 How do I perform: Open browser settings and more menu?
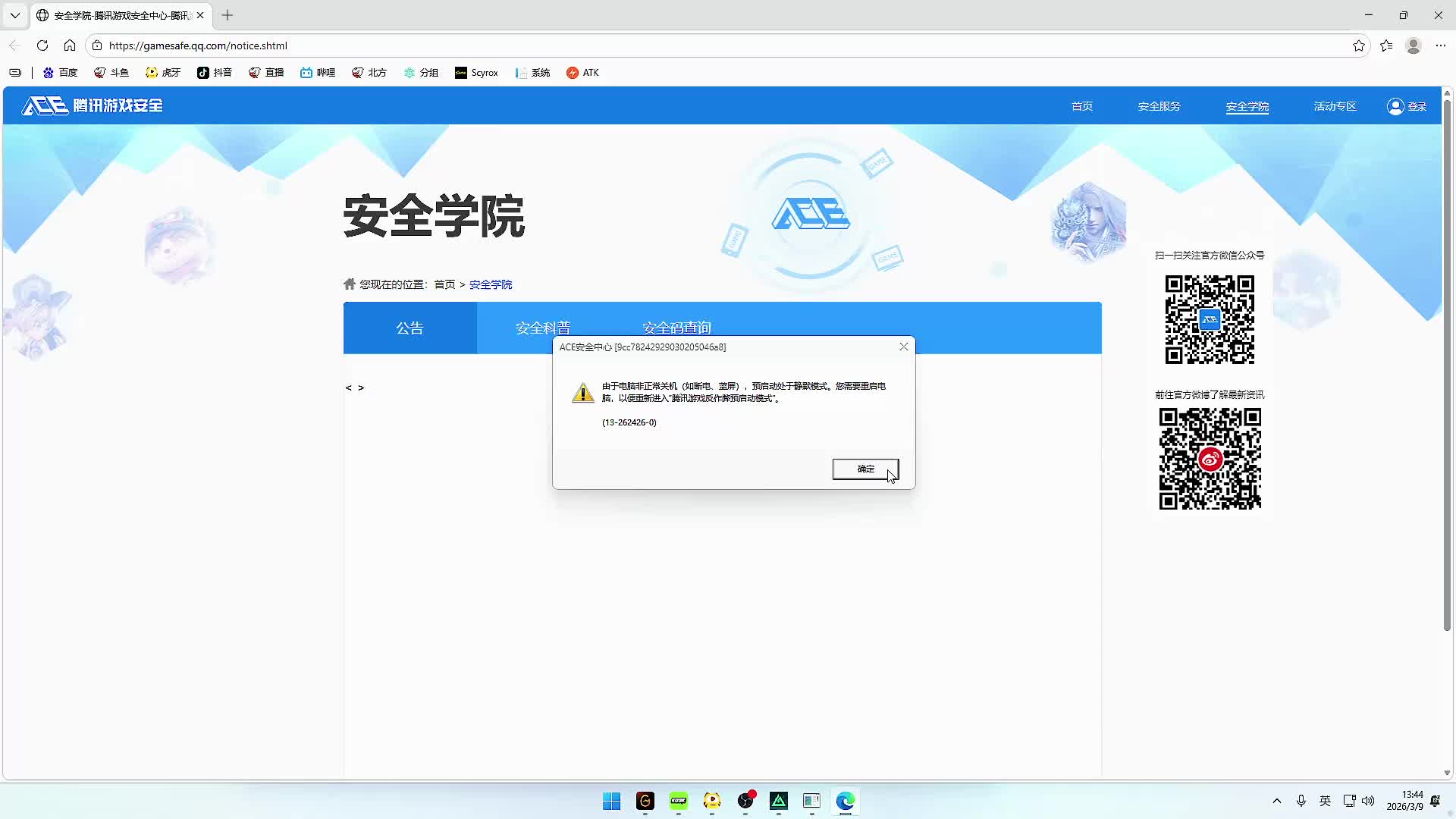[1440, 45]
